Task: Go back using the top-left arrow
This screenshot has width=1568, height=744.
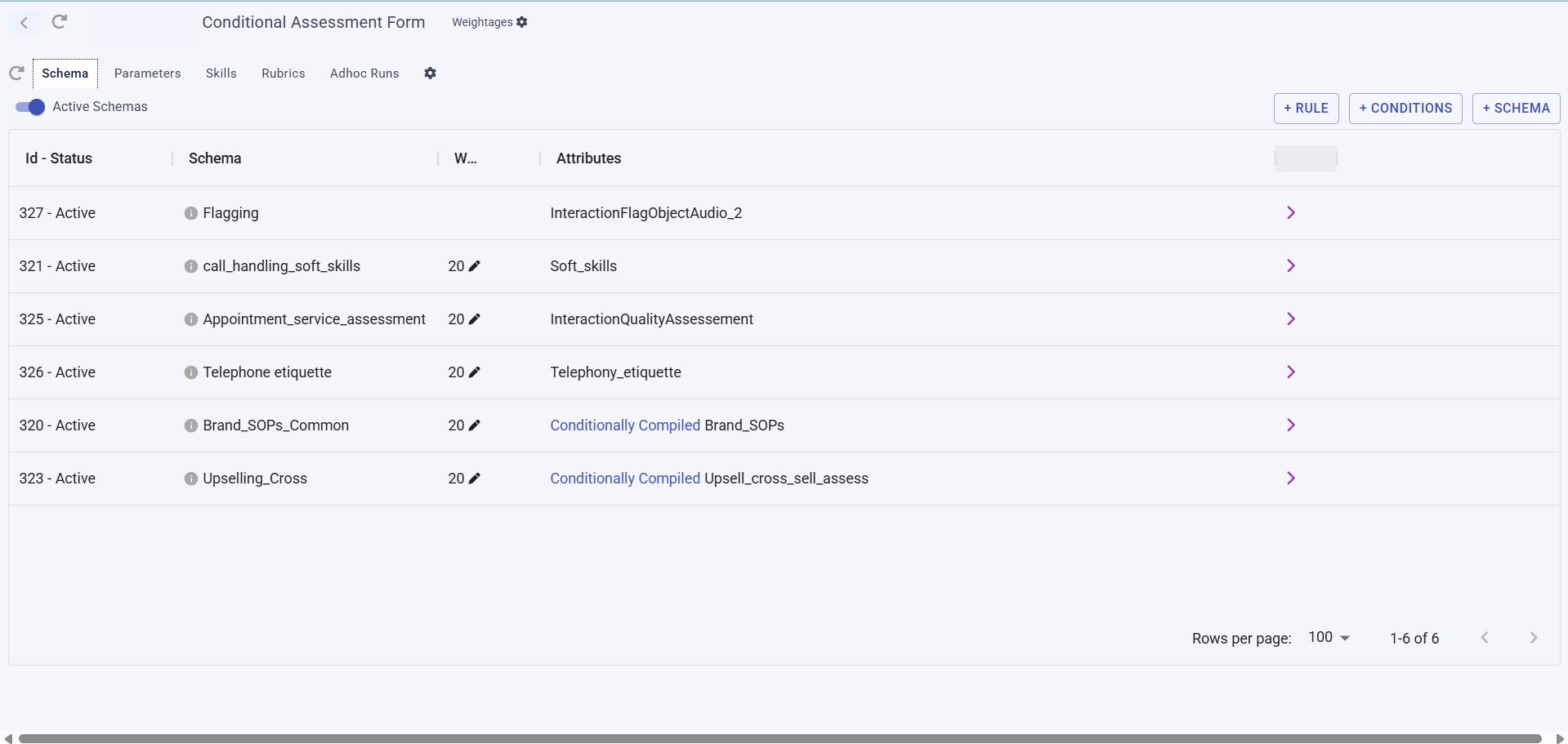Action: click(x=25, y=23)
